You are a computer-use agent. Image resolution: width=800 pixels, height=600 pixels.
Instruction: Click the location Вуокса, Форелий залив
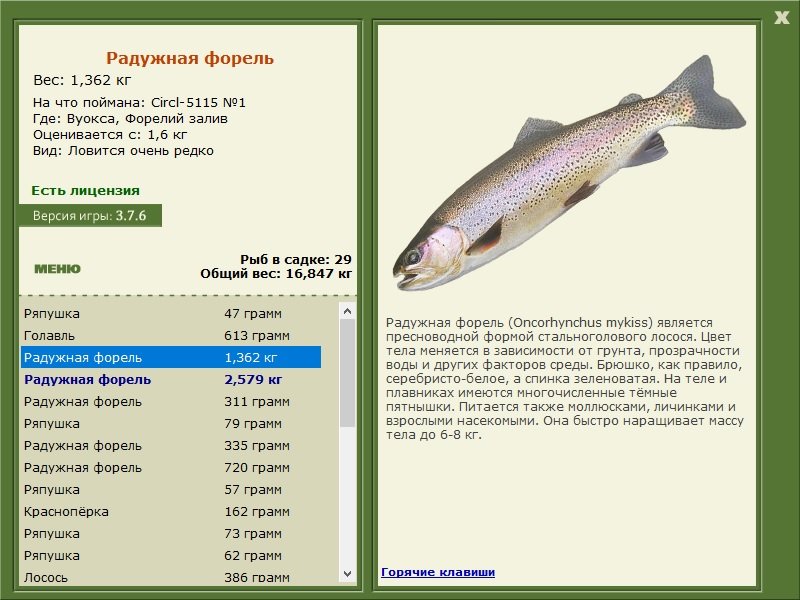tap(130, 119)
